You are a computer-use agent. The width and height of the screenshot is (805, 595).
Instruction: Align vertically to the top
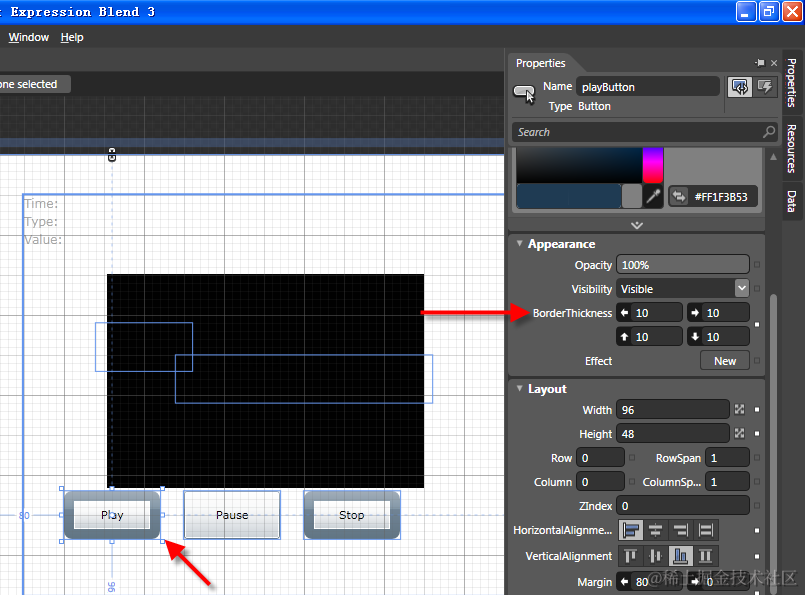[x=631, y=555]
